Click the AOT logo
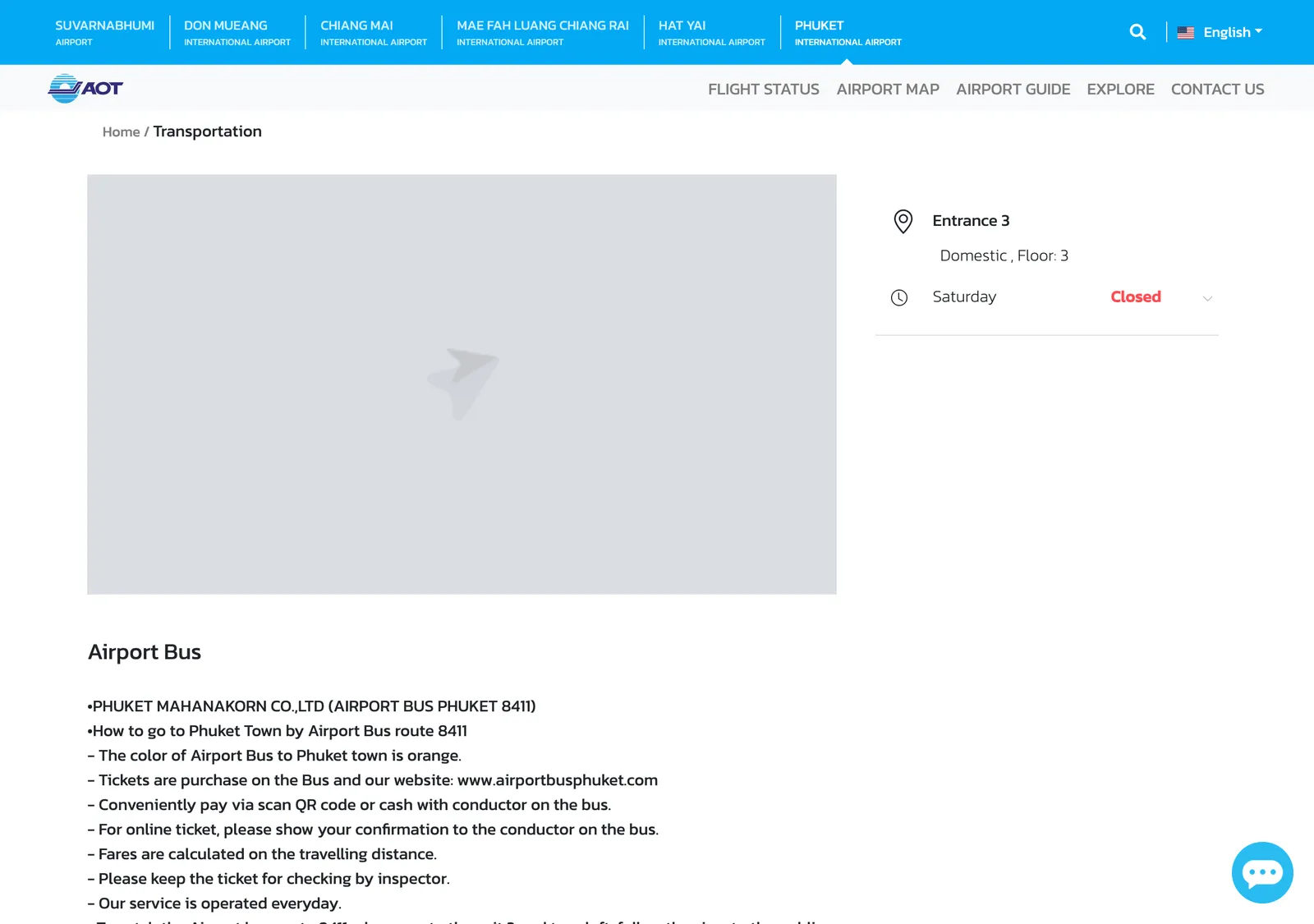The image size is (1314, 924). click(x=85, y=88)
